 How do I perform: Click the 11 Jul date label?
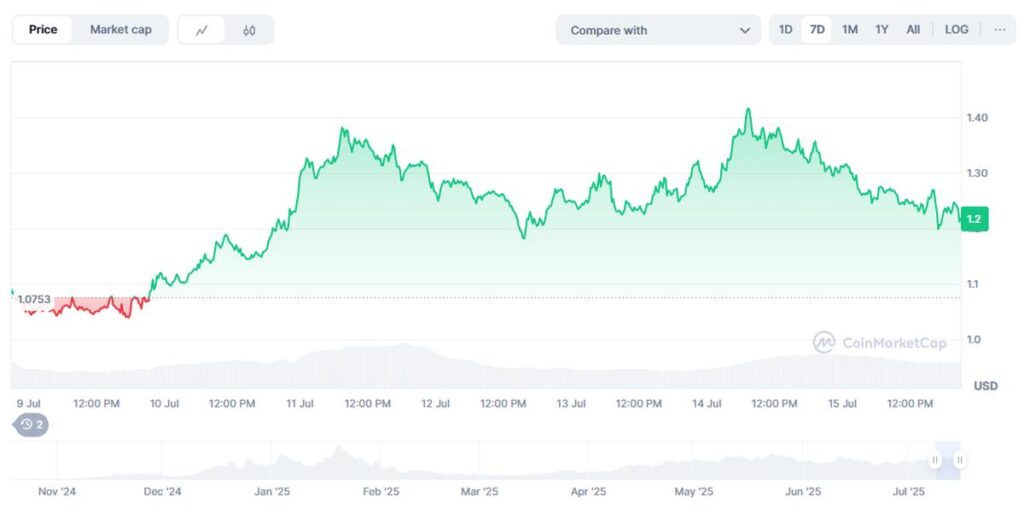click(300, 403)
